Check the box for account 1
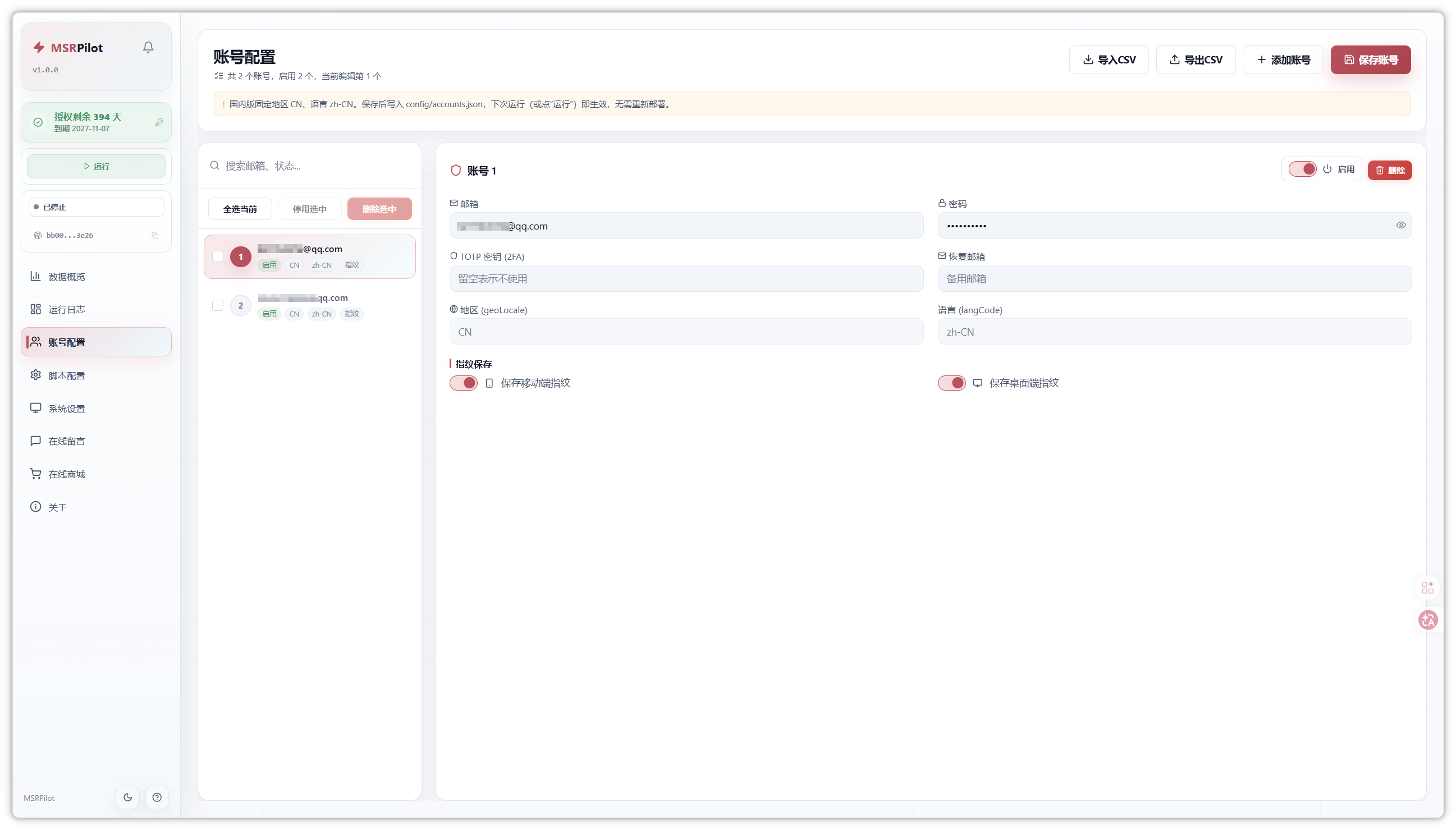 click(x=218, y=257)
